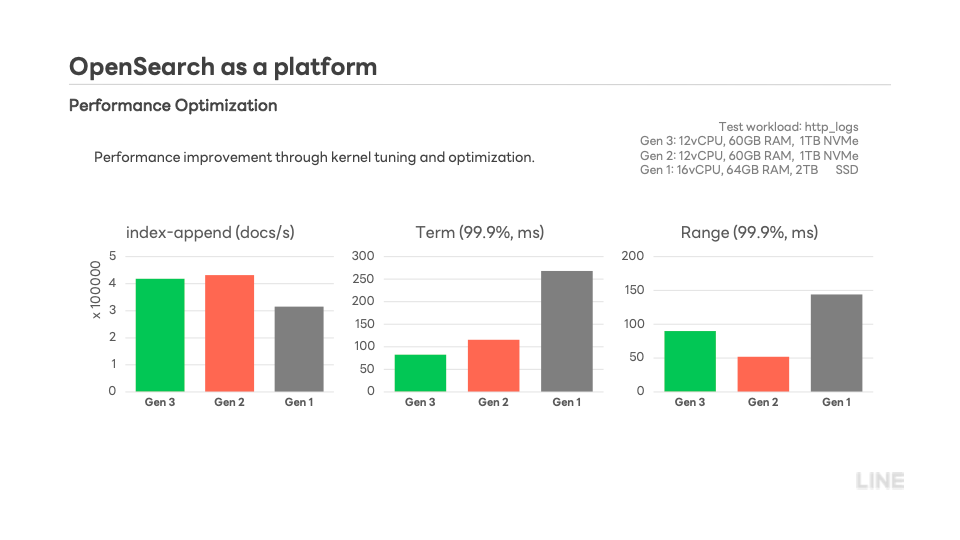The image size is (960, 540).
Task: Select the Gen 2 axis label under Range chart
Action: [763, 402]
